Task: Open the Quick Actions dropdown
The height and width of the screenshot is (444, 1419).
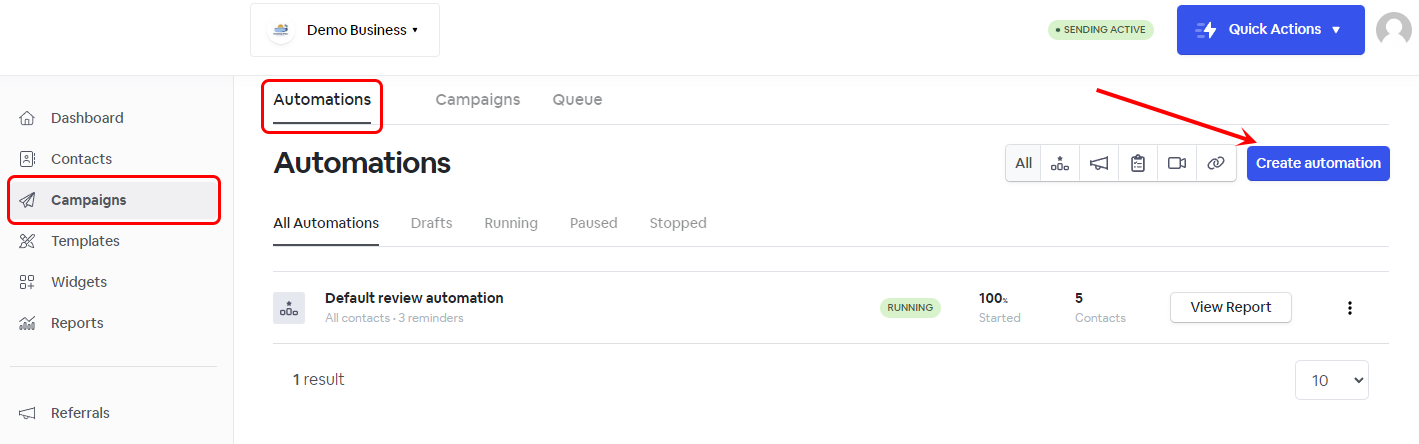Action: tap(1270, 30)
